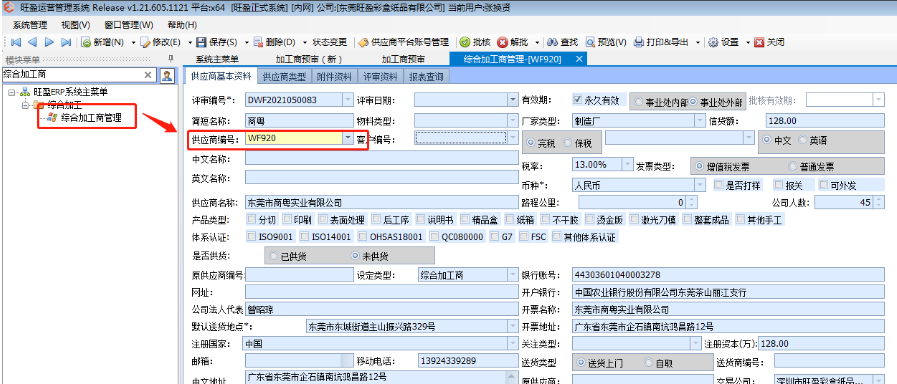897x384 pixels.
Task: Click the red 关闭 close toolbar button
Action: pos(769,42)
